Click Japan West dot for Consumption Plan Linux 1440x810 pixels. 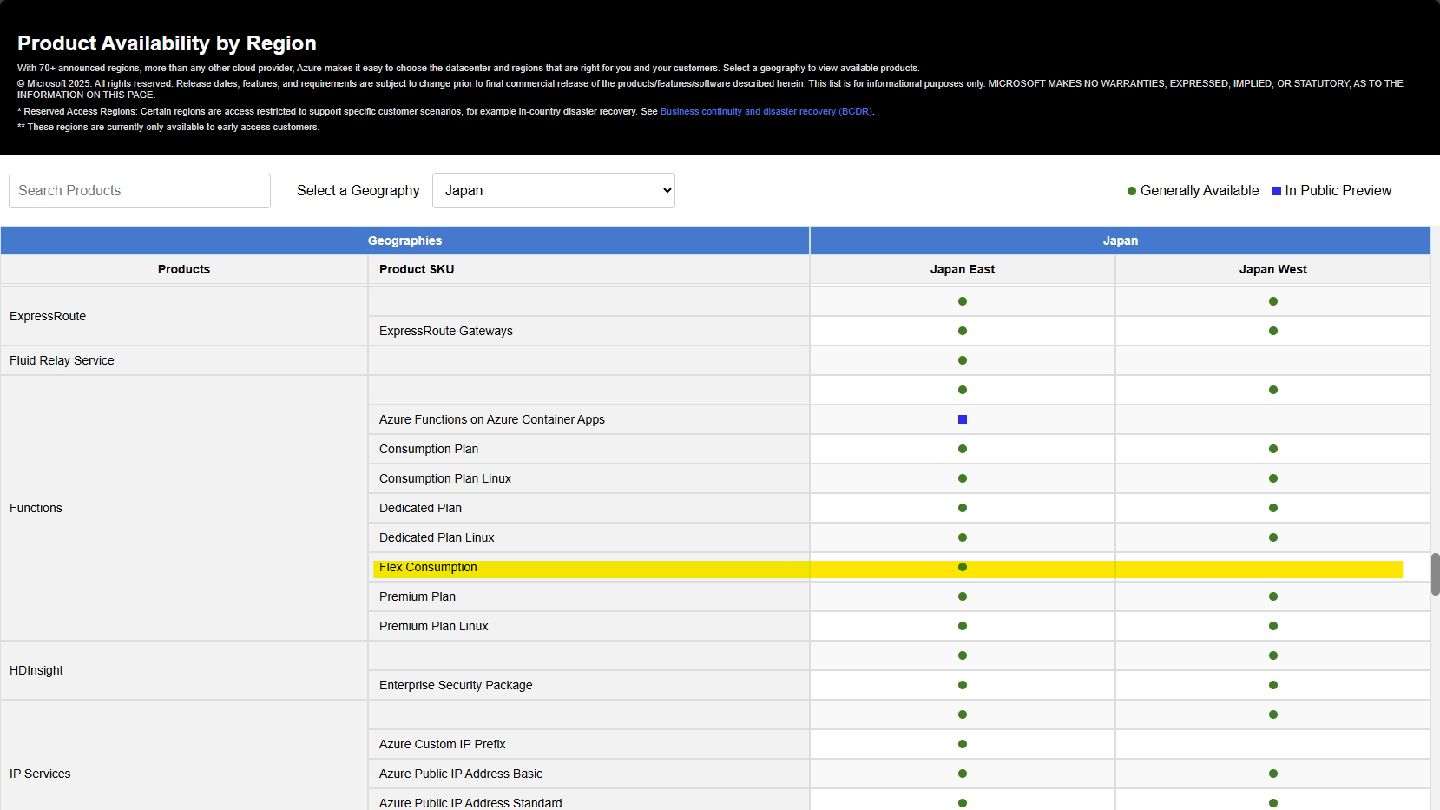pos(1273,479)
